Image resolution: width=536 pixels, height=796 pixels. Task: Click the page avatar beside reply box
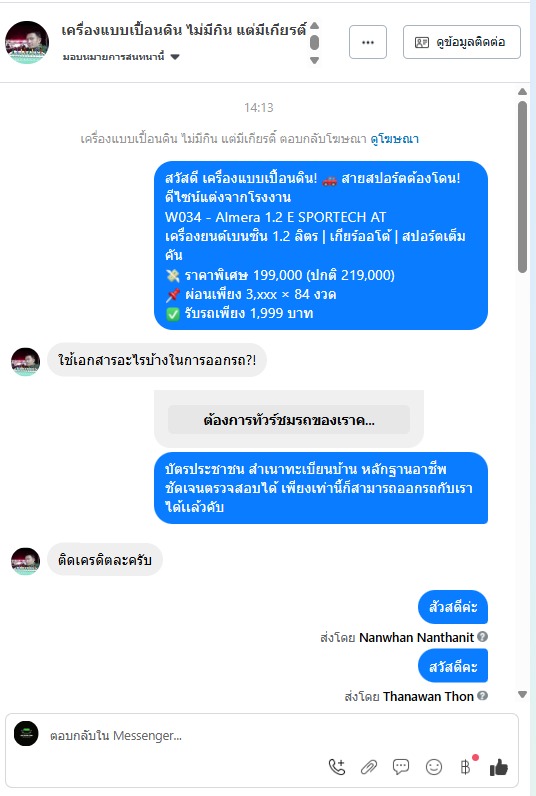click(26, 734)
